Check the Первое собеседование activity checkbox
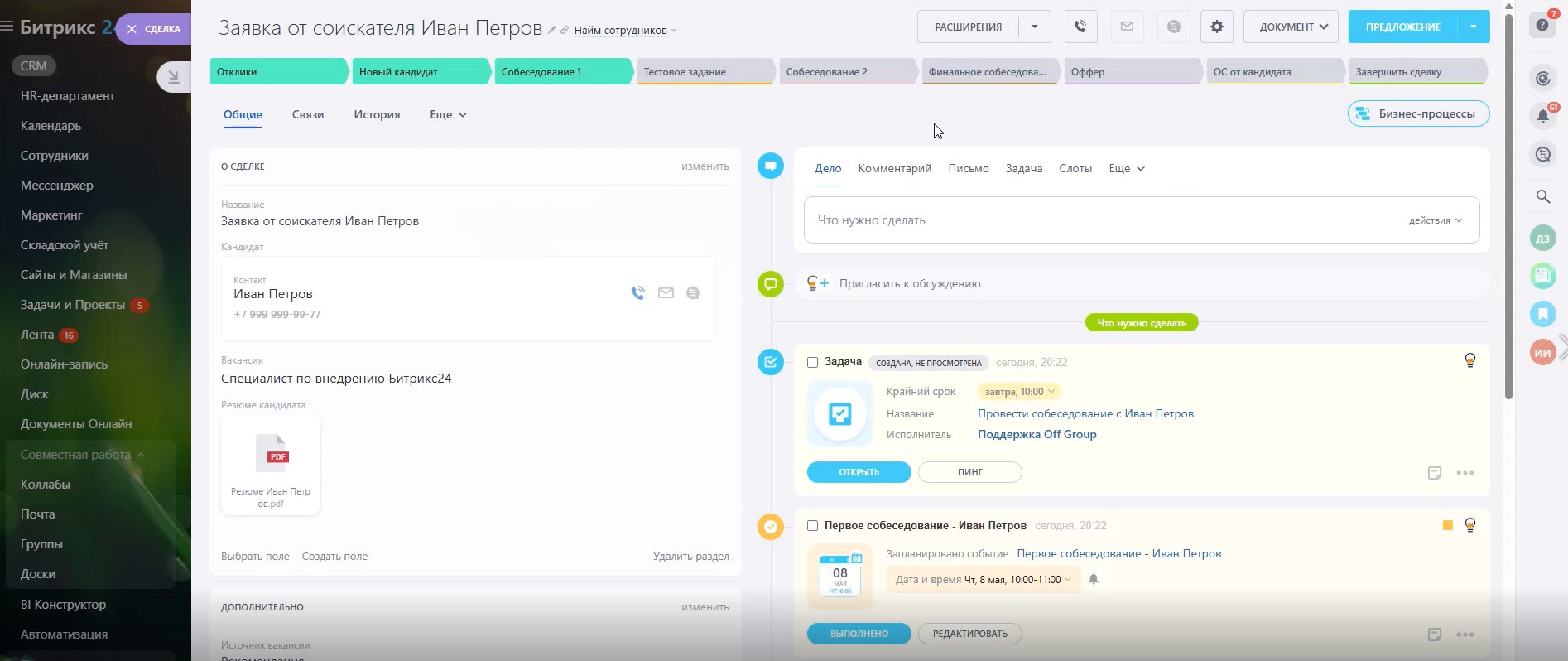The width and height of the screenshot is (1568, 661). click(812, 526)
